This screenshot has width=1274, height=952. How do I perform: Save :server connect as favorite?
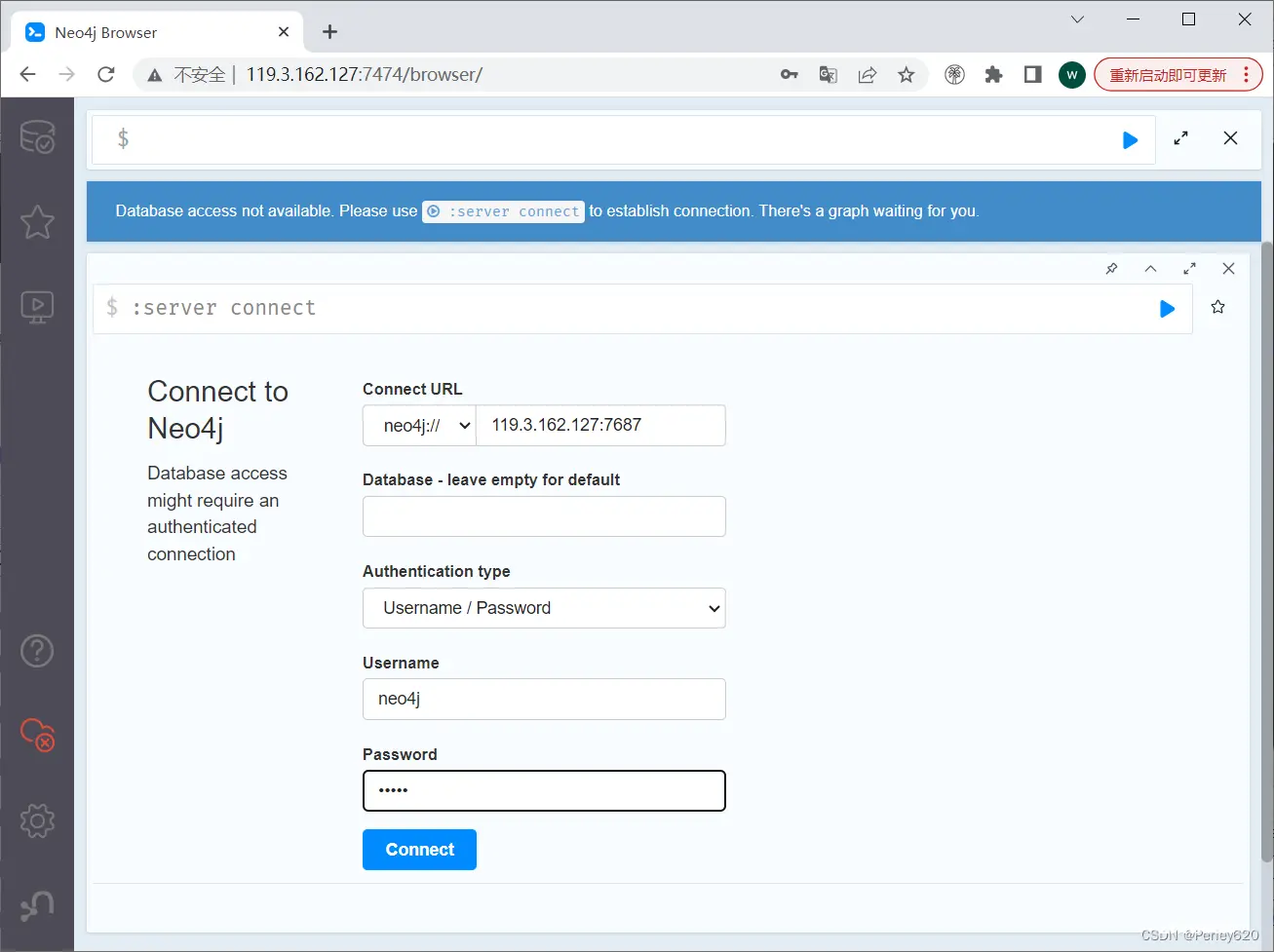pos(1217,307)
